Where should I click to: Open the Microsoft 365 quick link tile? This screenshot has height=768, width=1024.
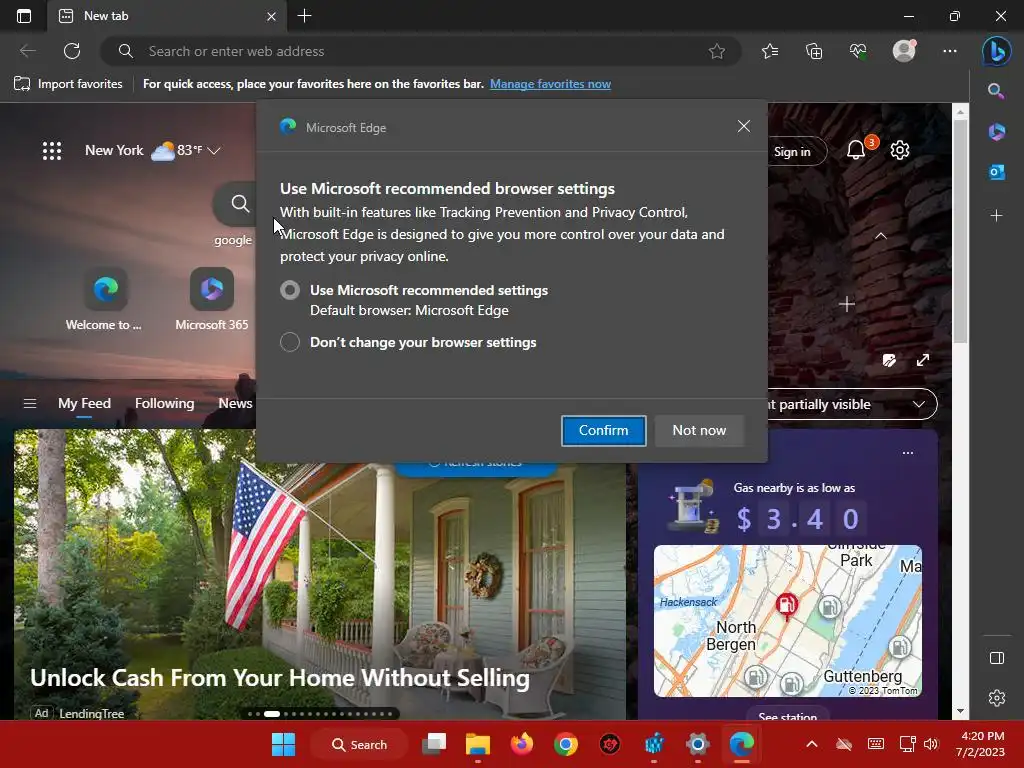[212, 299]
